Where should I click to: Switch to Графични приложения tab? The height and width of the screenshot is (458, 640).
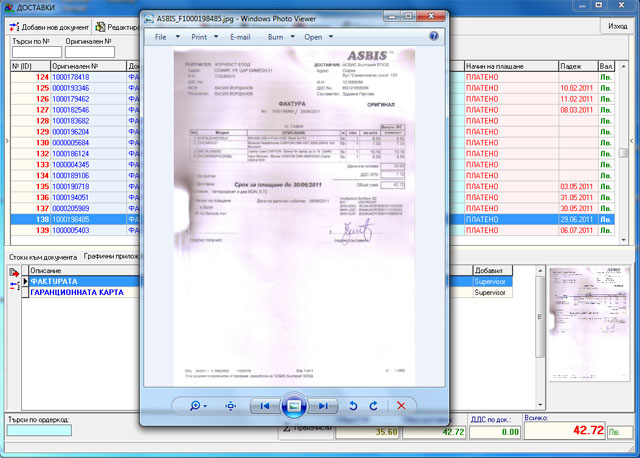point(111,256)
